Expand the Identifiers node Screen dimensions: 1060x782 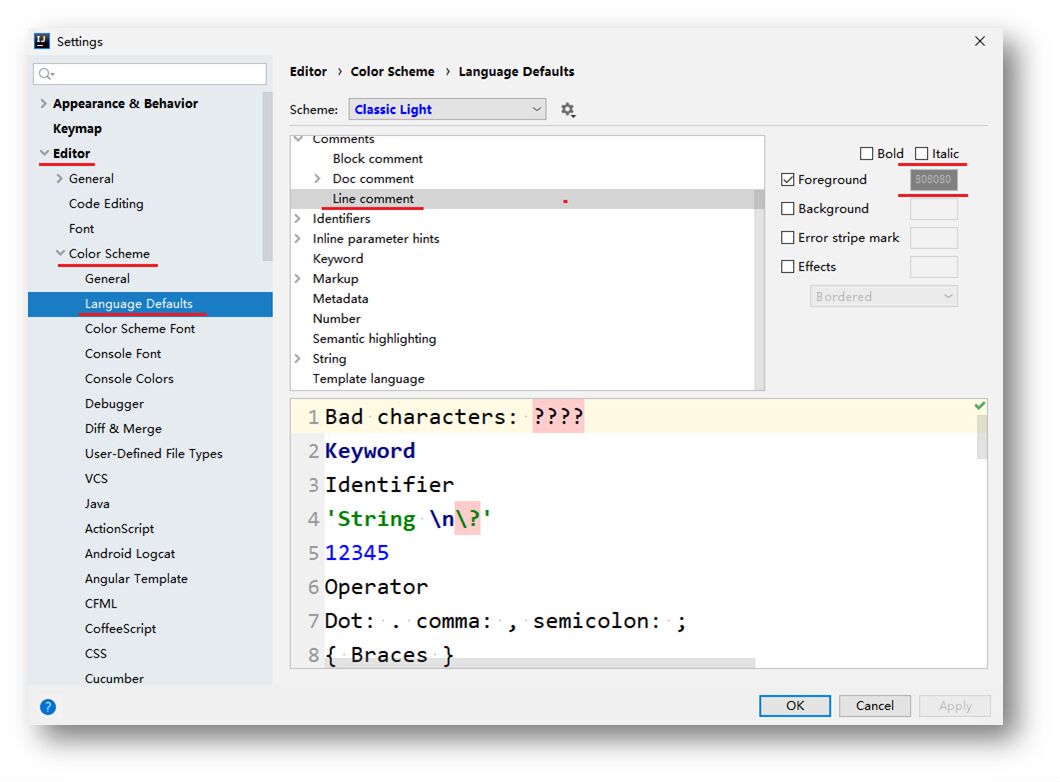pos(297,218)
